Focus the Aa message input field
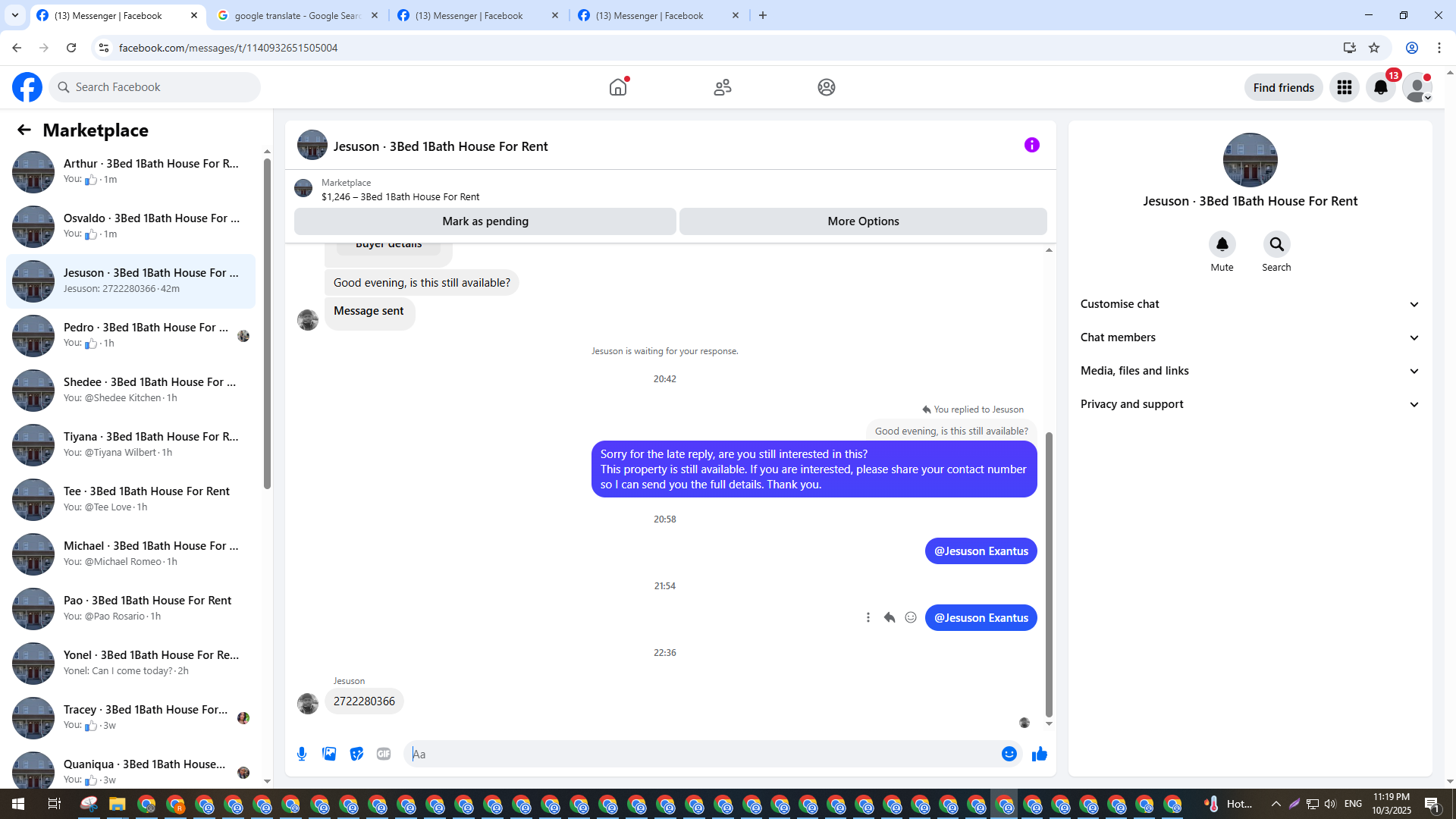The height and width of the screenshot is (819, 1456). pos(705,754)
